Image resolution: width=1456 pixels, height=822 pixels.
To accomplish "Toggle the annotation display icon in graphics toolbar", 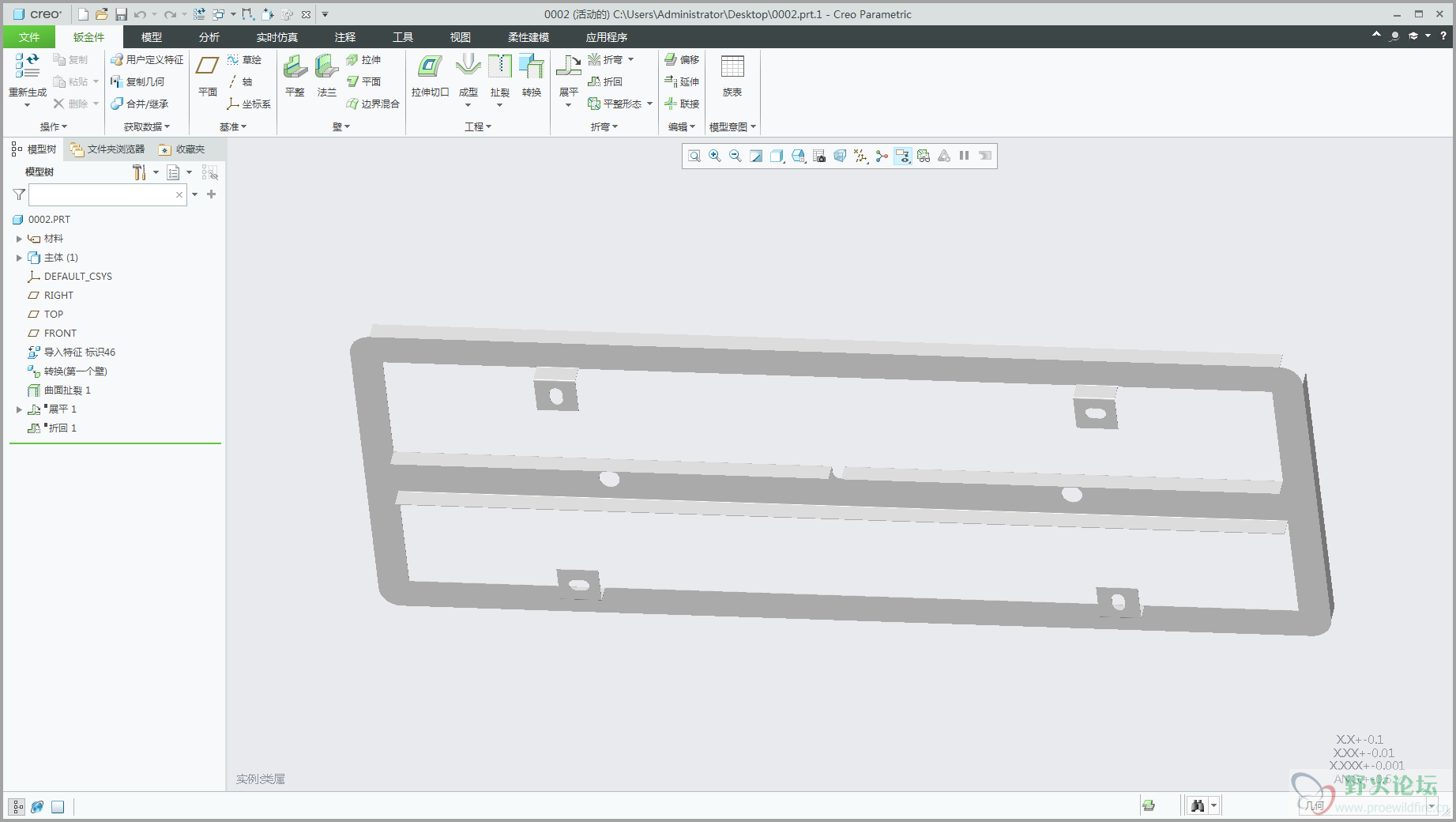I will pyautogui.click(x=903, y=156).
